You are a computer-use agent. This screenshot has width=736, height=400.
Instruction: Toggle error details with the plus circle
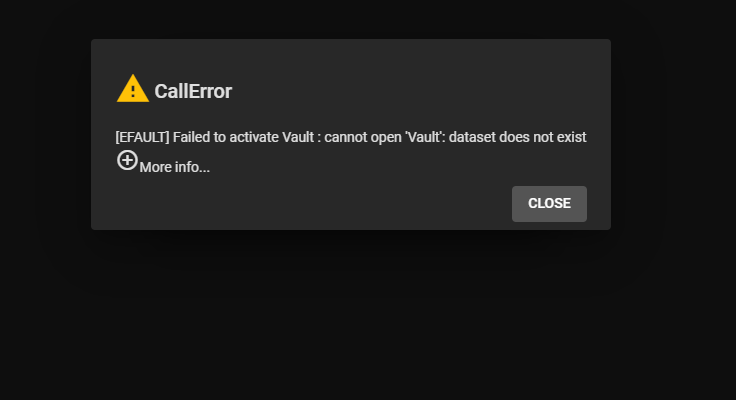tap(127, 161)
